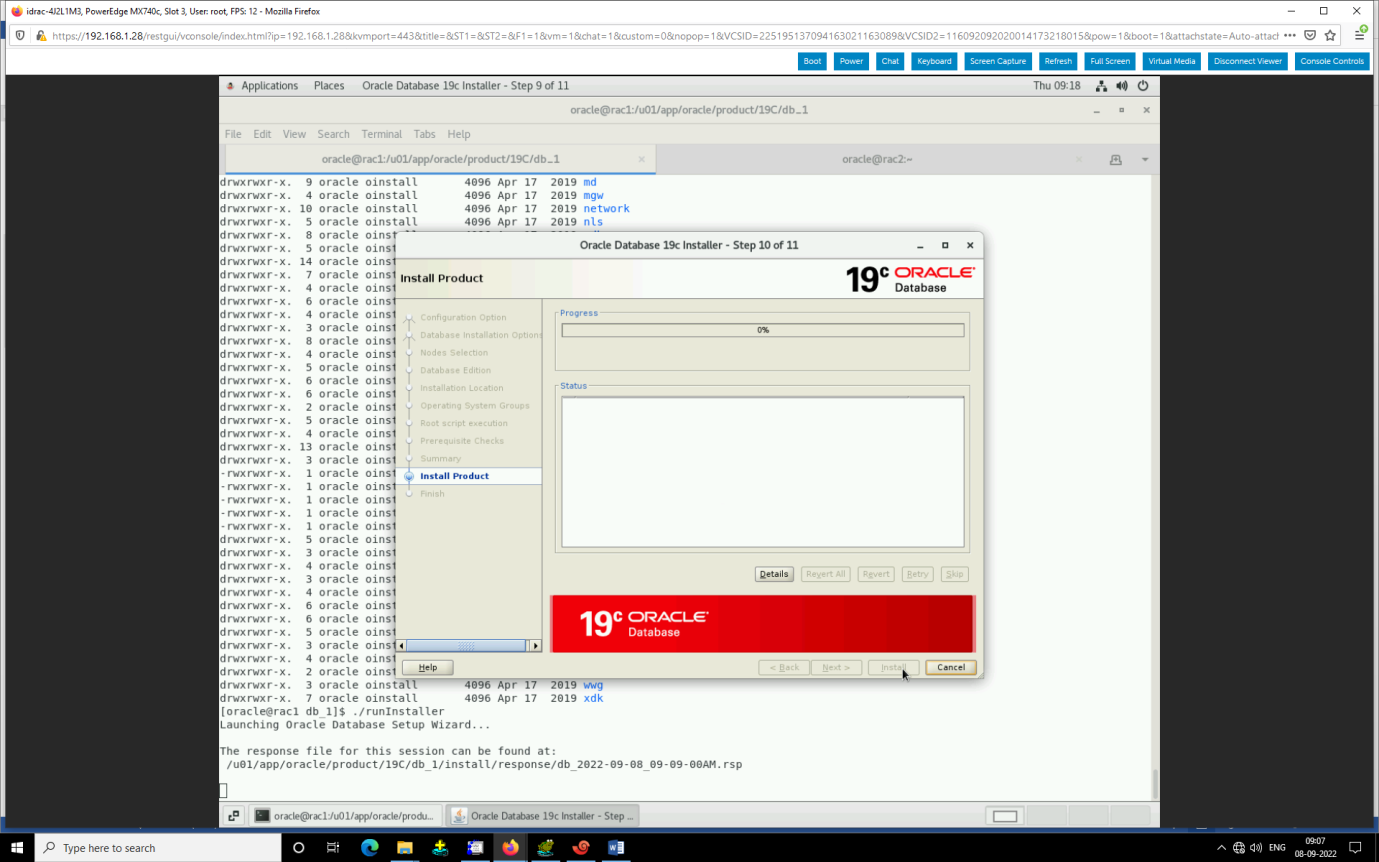Click the installer Cancel button

tap(951, 667)
